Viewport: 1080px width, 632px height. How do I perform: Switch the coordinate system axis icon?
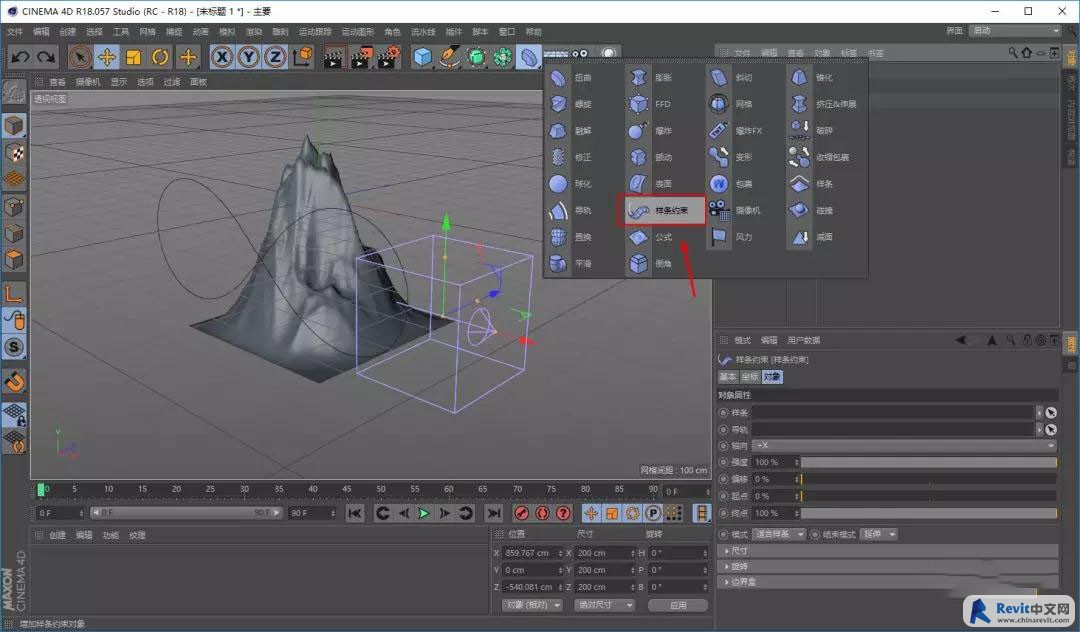pos(302,56)
